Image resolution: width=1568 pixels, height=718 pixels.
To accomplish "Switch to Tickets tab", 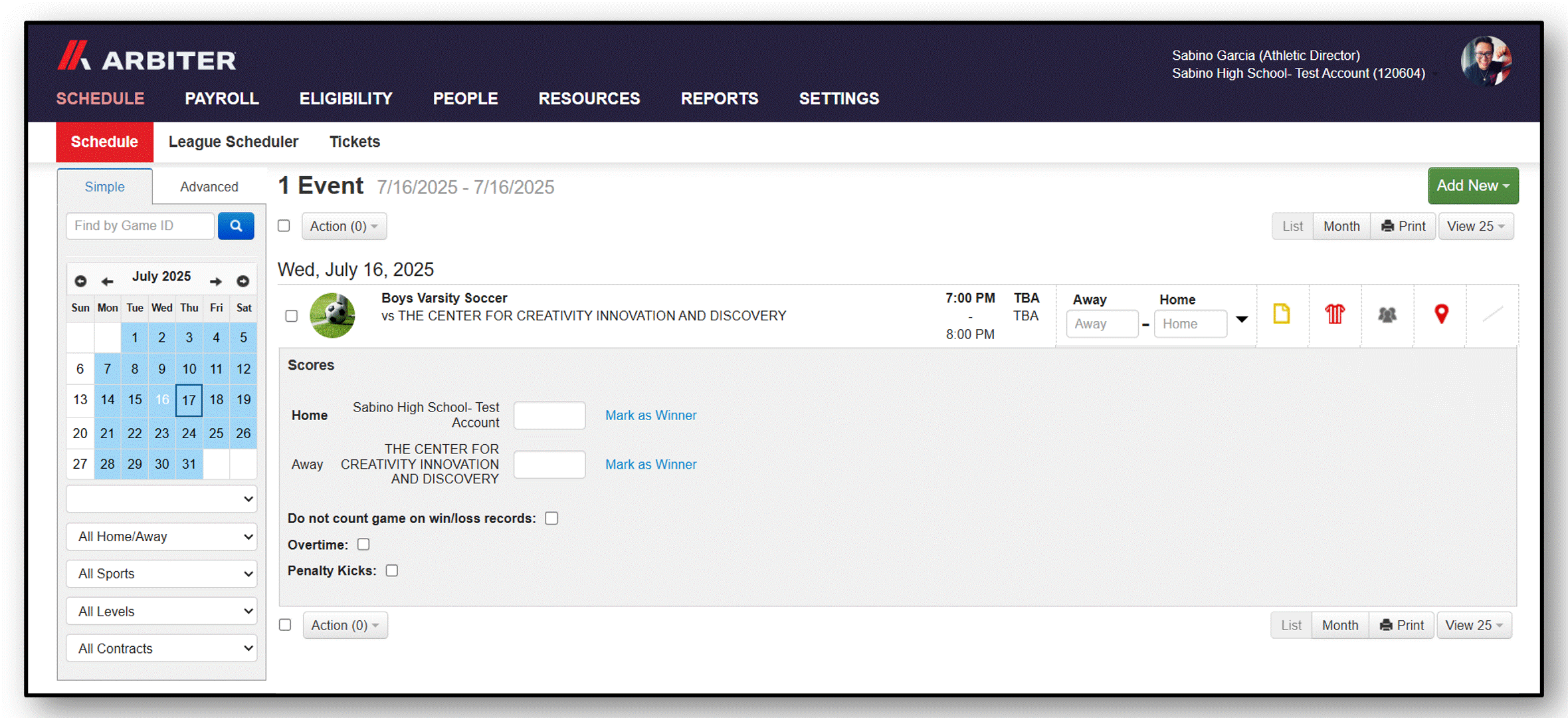I will coord(355,142).
